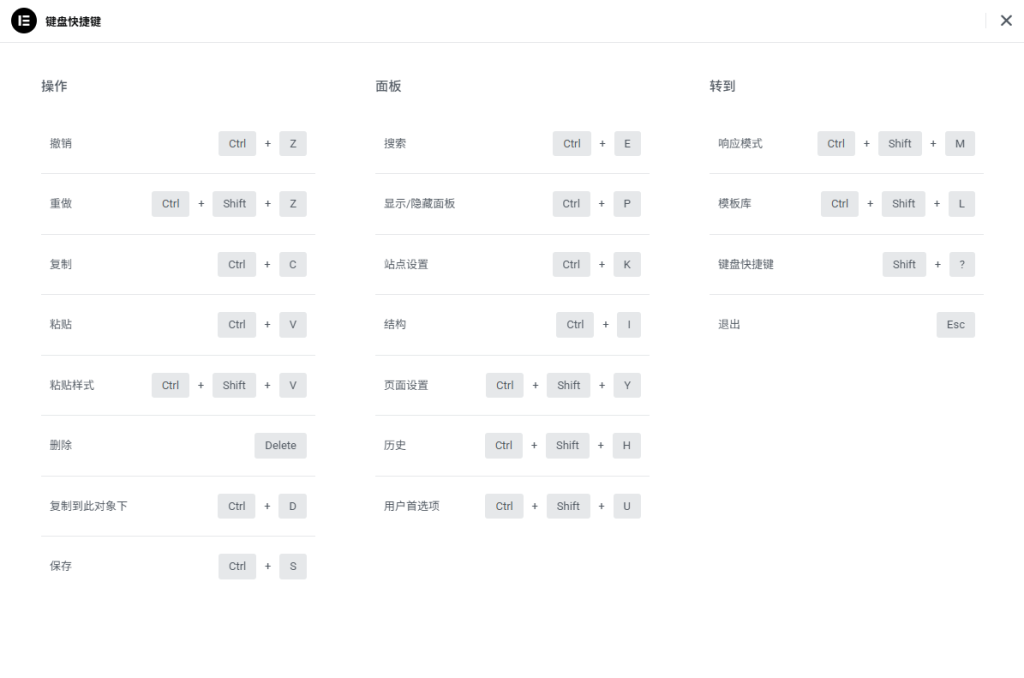This screenshot has height=678, width=1024.
Task: Click the 撤销 shortcut label
Action: point(61,144)
